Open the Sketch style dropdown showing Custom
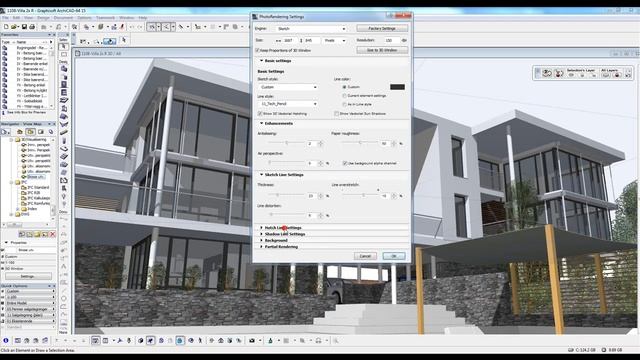 pos(288,87)
